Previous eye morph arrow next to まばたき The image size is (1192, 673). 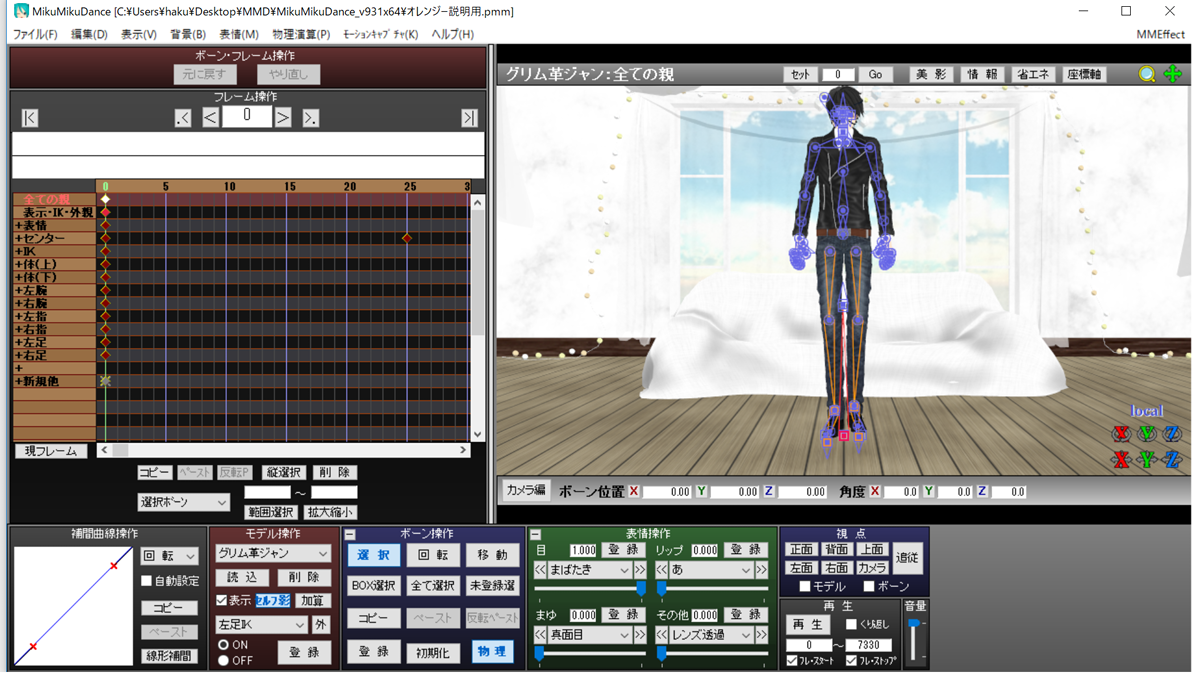[540, 570]
